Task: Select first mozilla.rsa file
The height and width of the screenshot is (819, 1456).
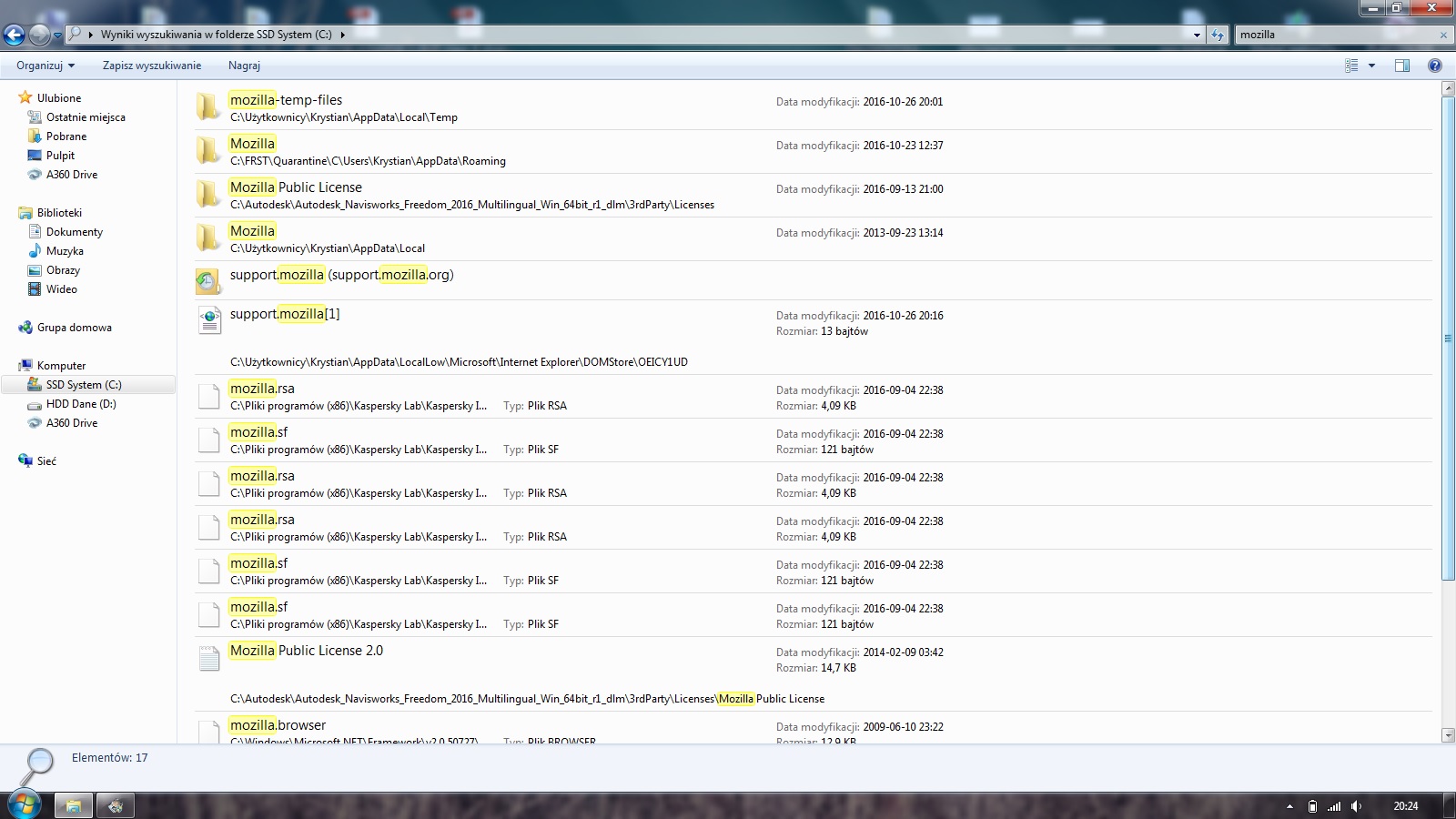Action: click(813, 396)
